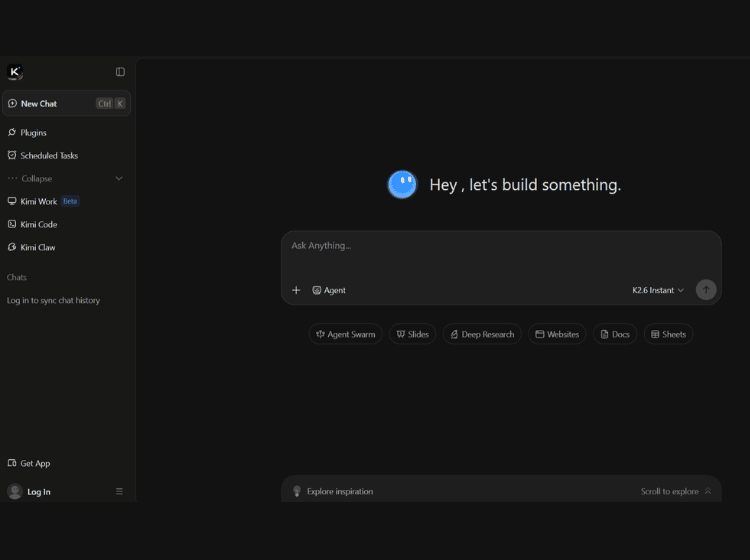Select the Agent Swarm chip
Viewport: 750px width, 560px height.
(x=345, y=334)
